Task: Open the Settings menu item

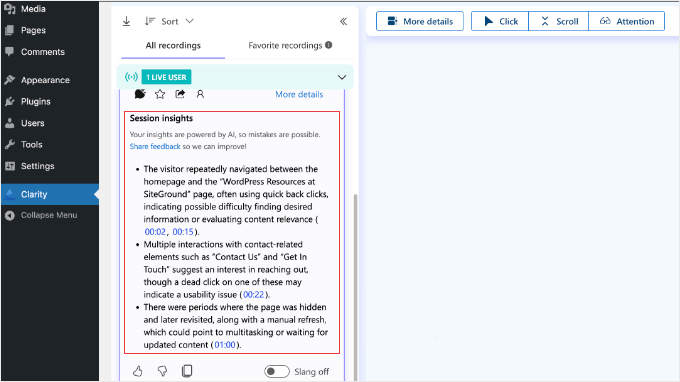Action: coord(50,166)
